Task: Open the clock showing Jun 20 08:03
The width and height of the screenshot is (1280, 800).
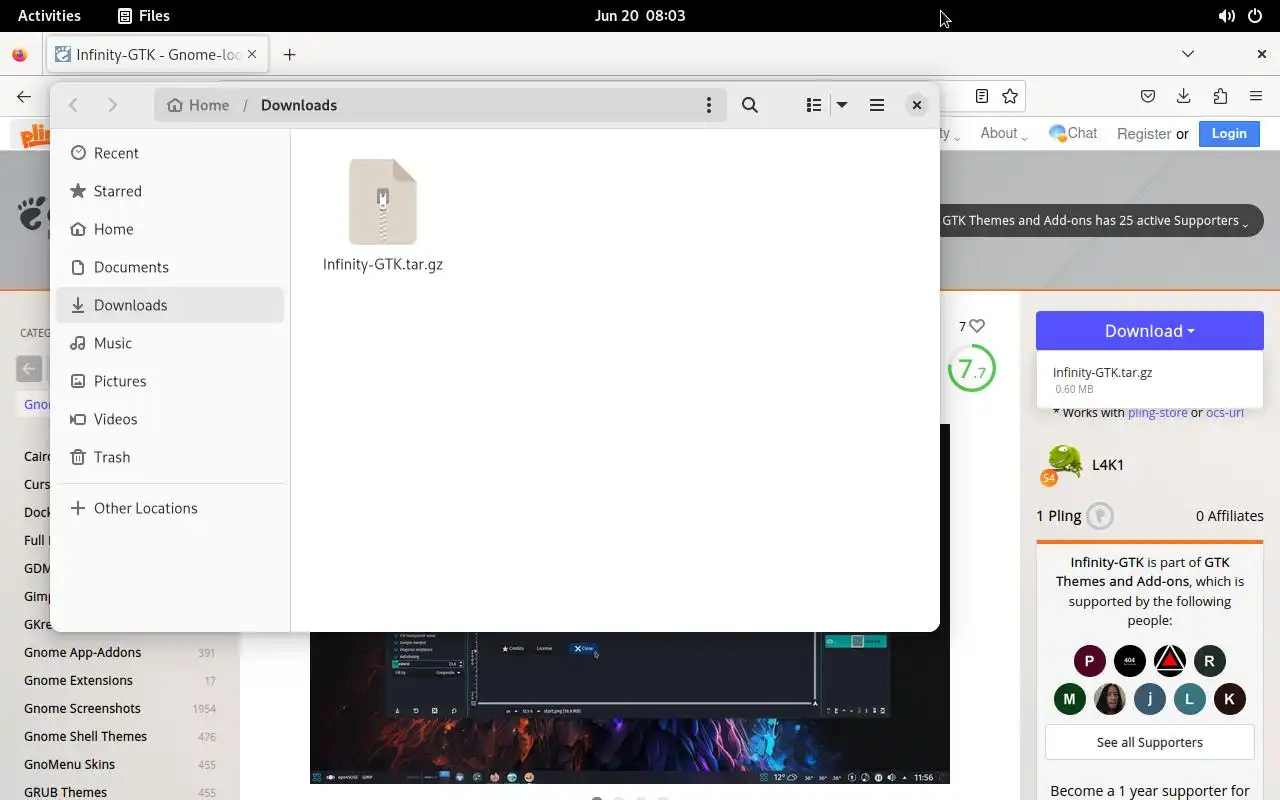Action: pos(640,15)
